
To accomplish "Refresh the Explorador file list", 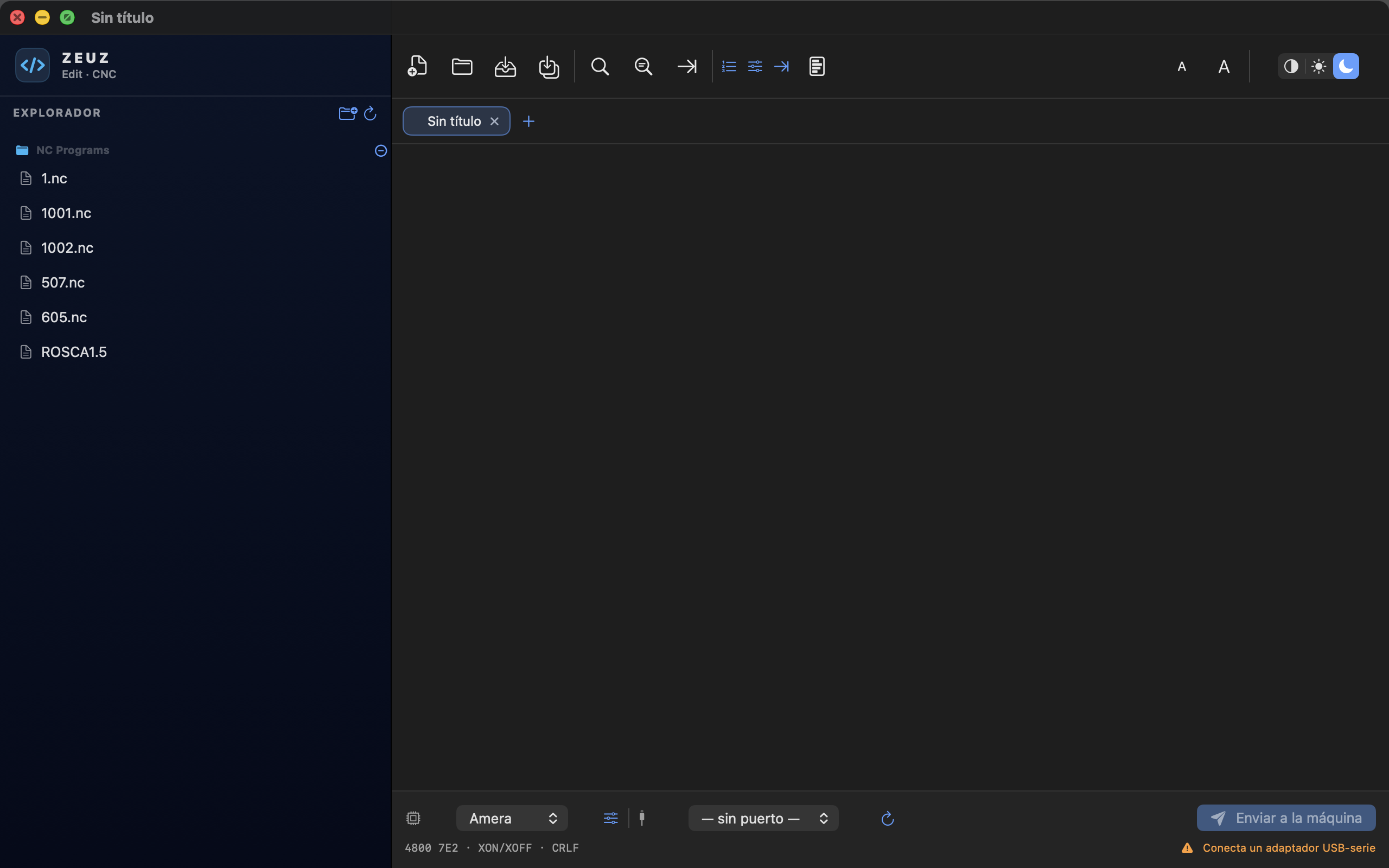I will [370, 113].
